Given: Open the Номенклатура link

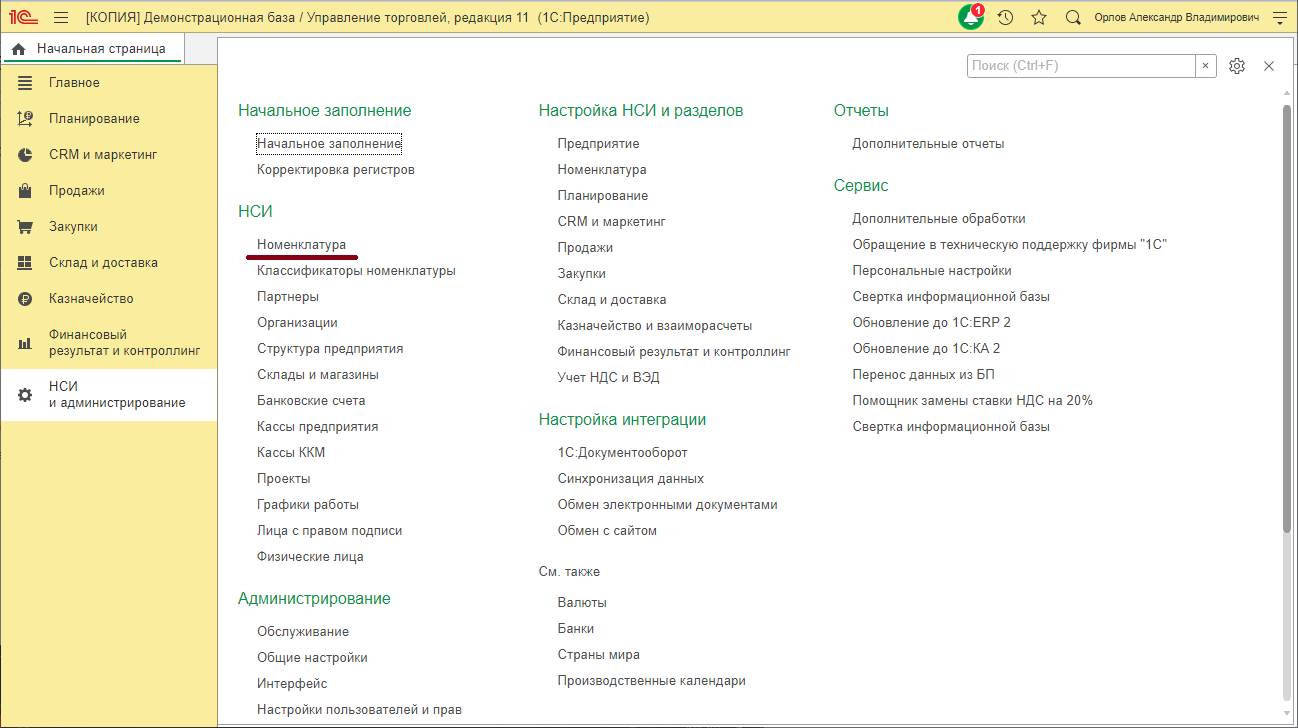Looking at the screenshot, I should 301,242.
